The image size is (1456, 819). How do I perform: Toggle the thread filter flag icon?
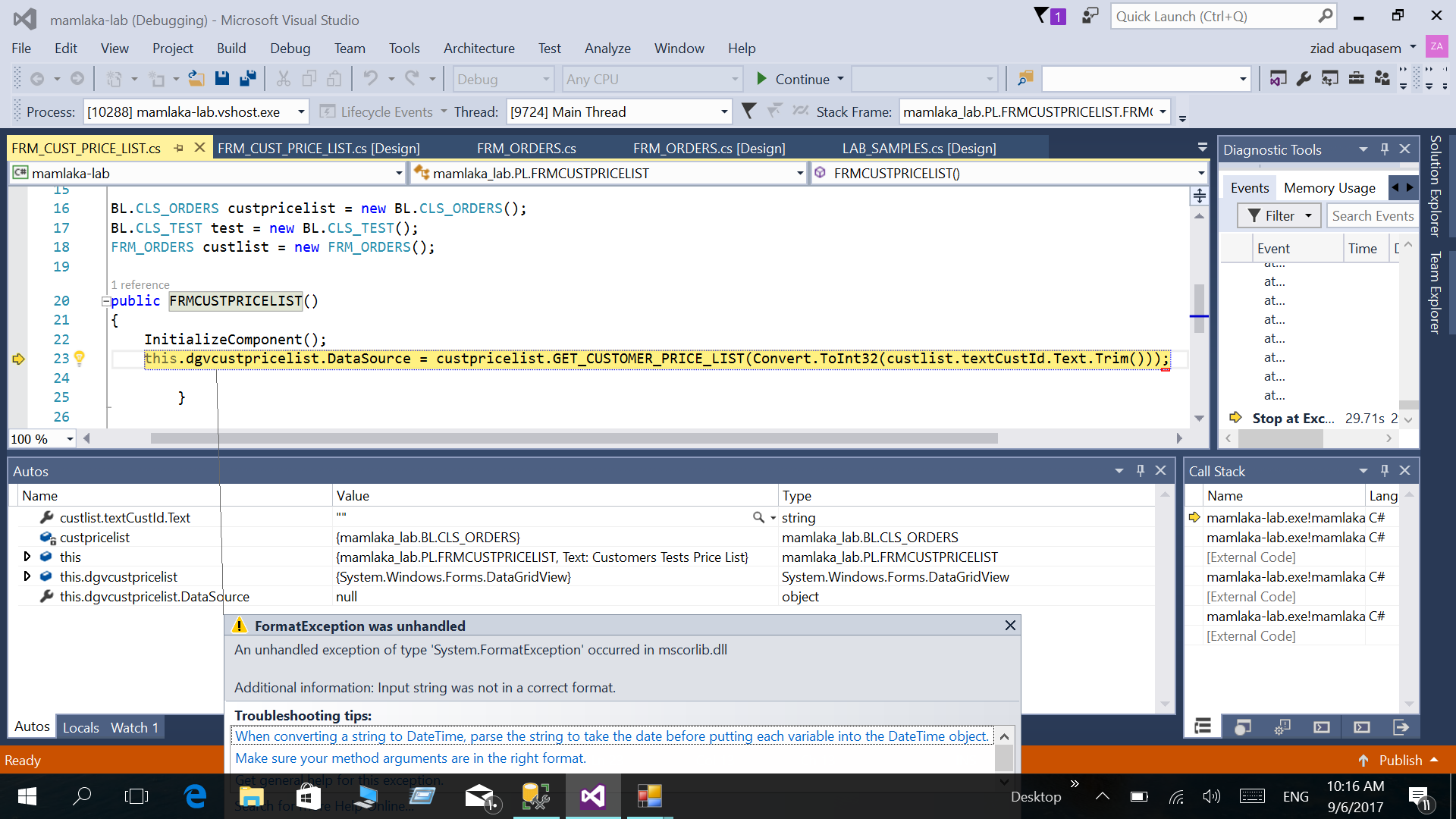(x=749, y=111)
